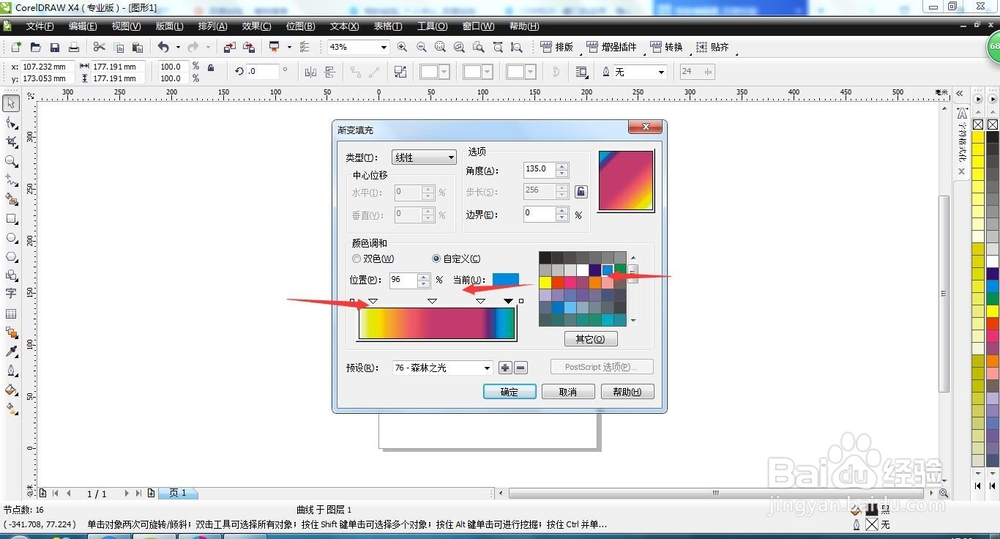Click the Save icon in the toolbar
The image size is (1000, 539).
coord(55,47)
